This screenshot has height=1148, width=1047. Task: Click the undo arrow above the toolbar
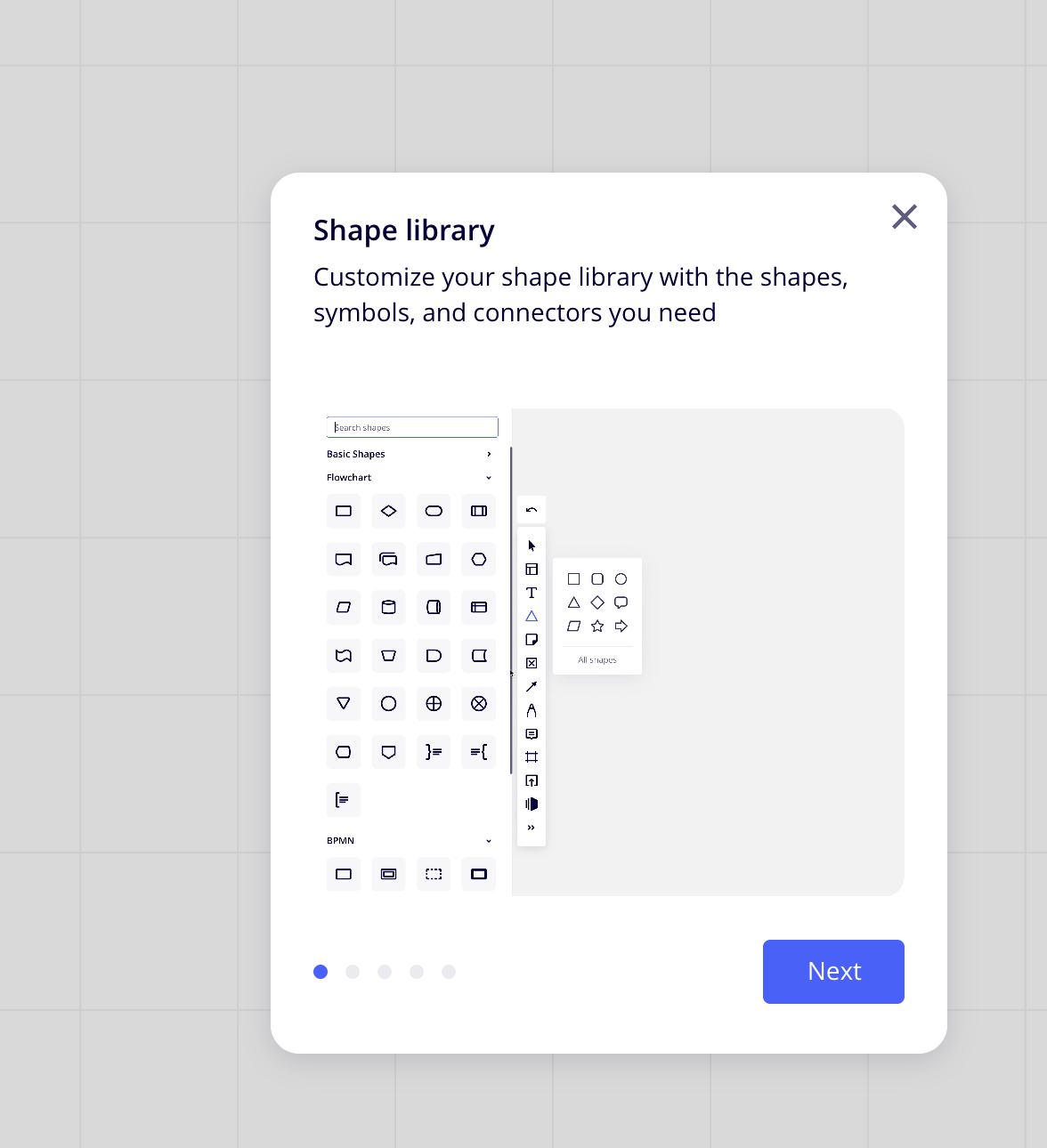pos(532,510)
